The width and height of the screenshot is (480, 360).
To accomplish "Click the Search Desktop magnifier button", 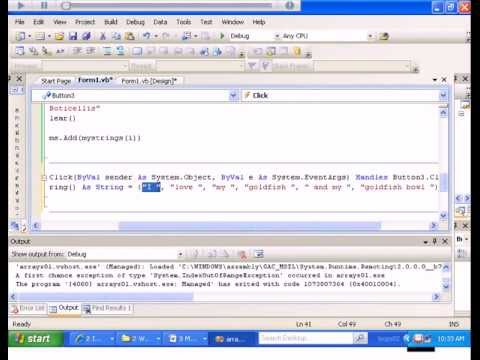I will pos(360,339).
